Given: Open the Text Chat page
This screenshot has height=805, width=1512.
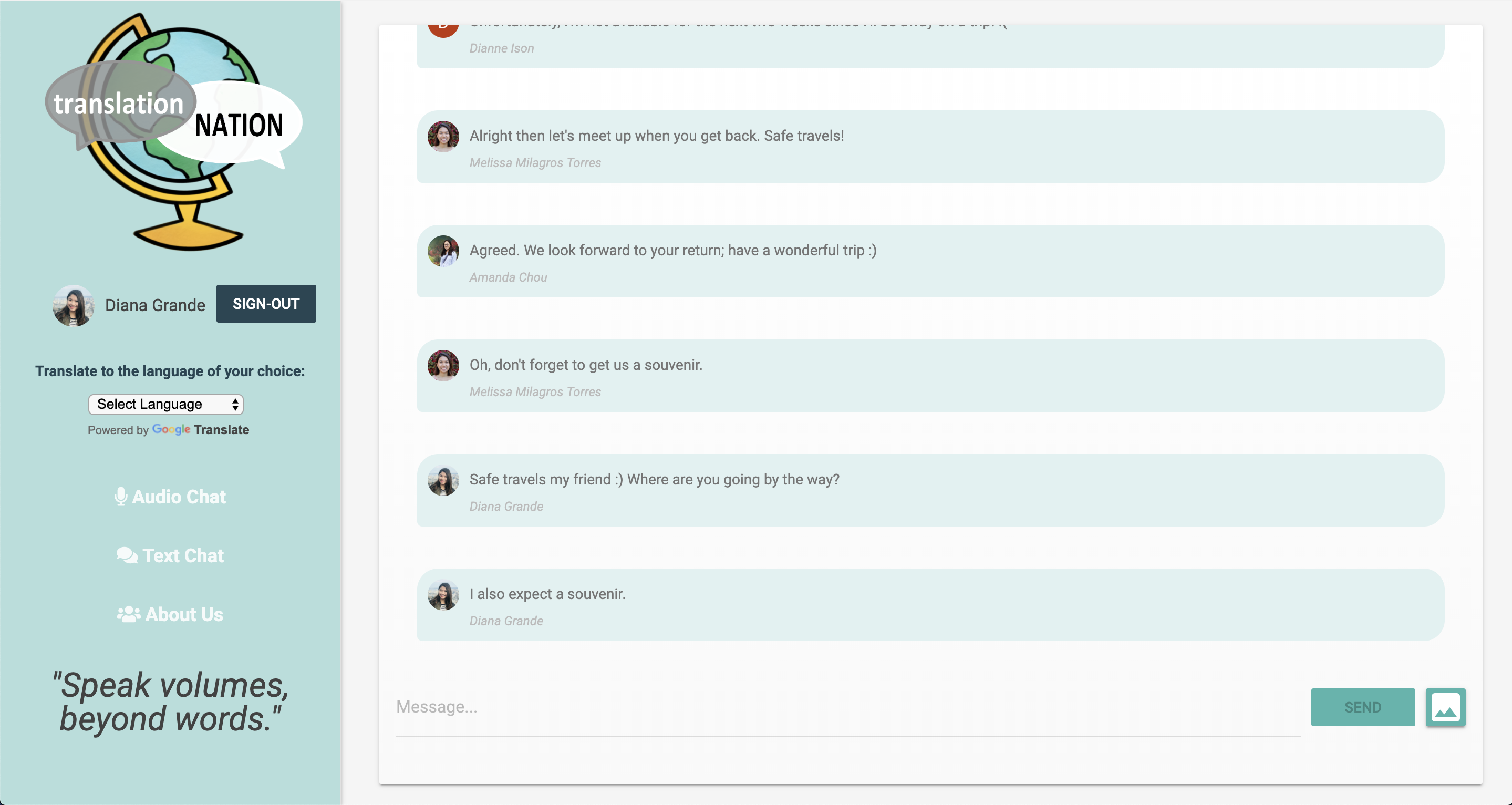Looking at the screenshot, I should pos(183,555).
